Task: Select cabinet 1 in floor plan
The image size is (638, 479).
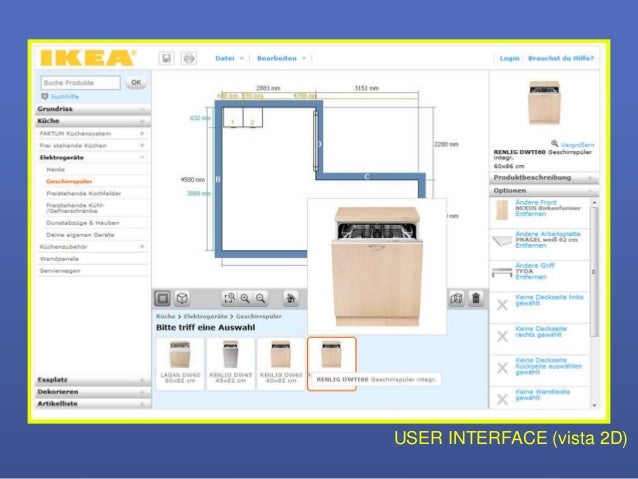Action: 233,118
